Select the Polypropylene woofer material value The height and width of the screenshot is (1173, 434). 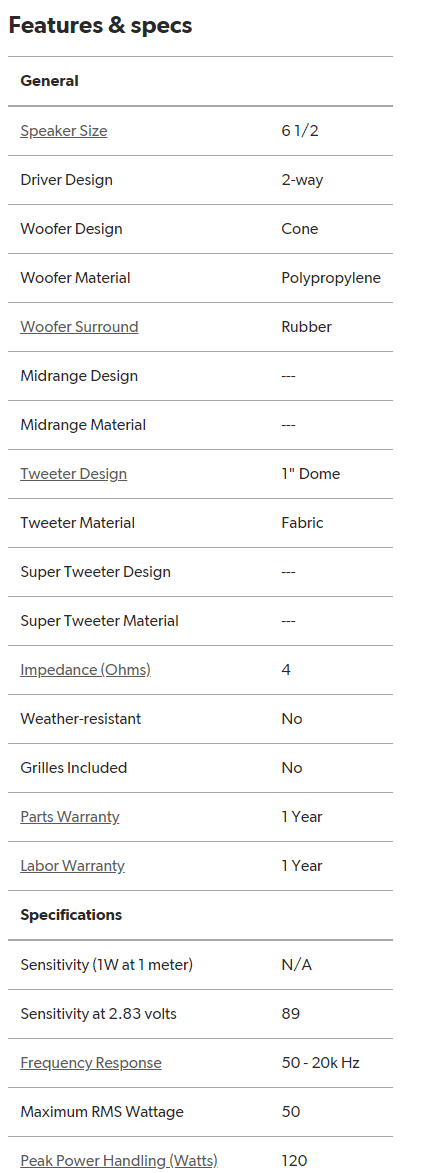pos(331,278)
